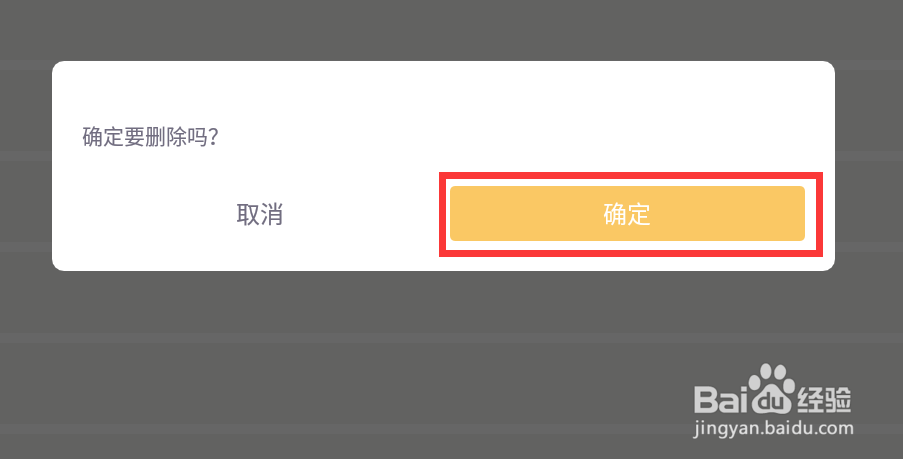The image size is (903, 459).
Task: Tap the gray 取消 text to dismiss
Action: [259, 214]
